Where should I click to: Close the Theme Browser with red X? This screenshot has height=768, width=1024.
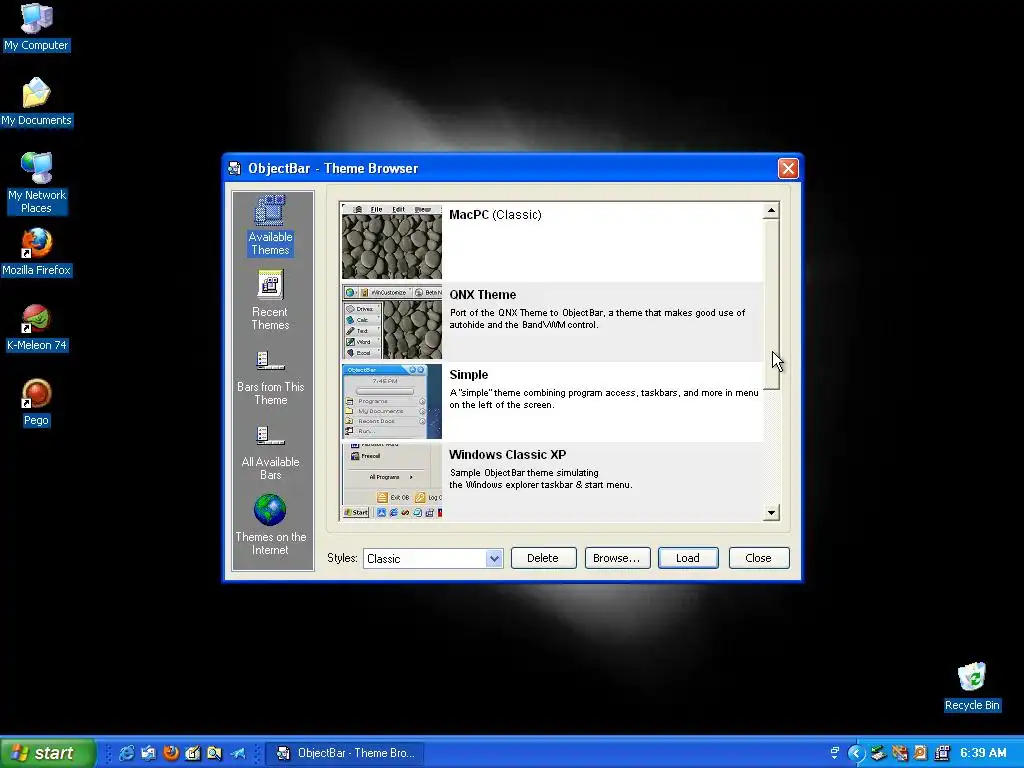788,168
